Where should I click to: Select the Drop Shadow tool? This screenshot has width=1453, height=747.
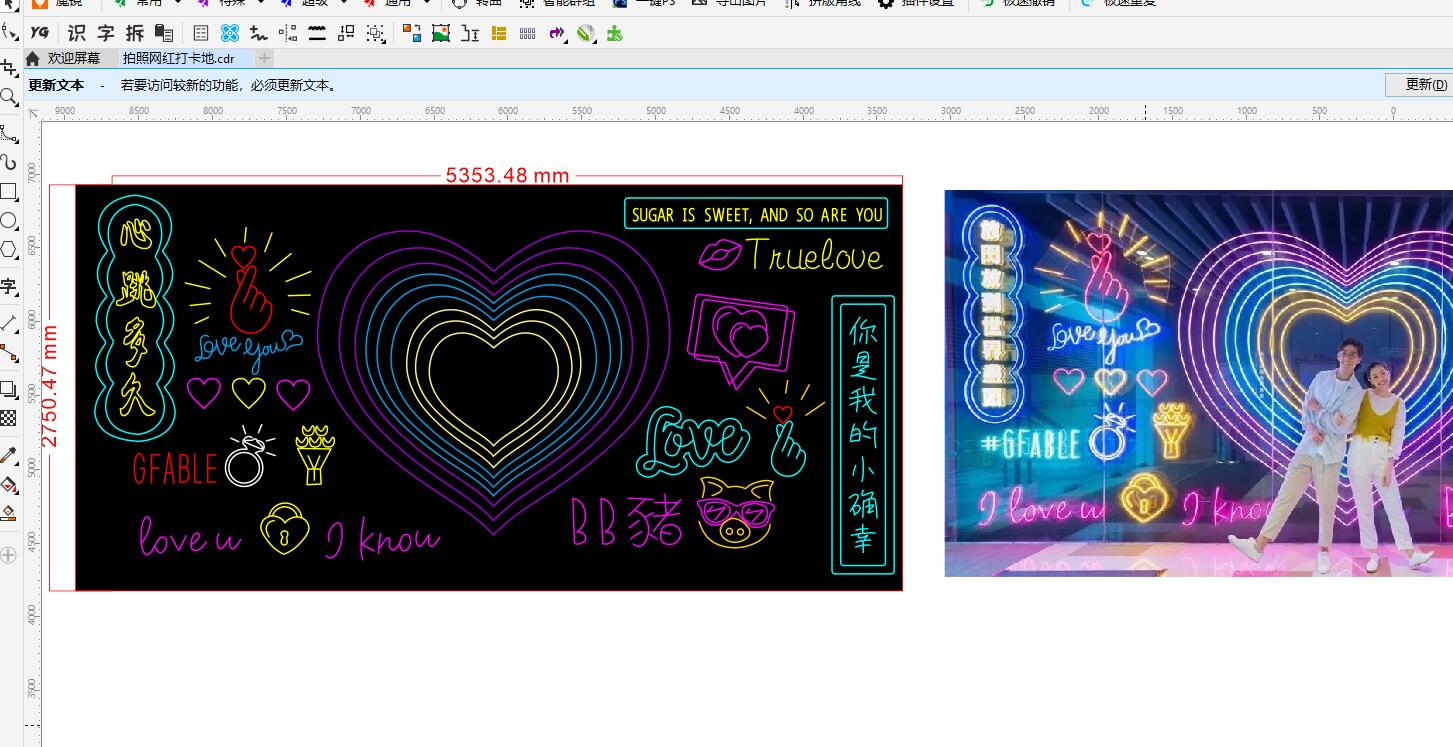click(x=8, y=388)
